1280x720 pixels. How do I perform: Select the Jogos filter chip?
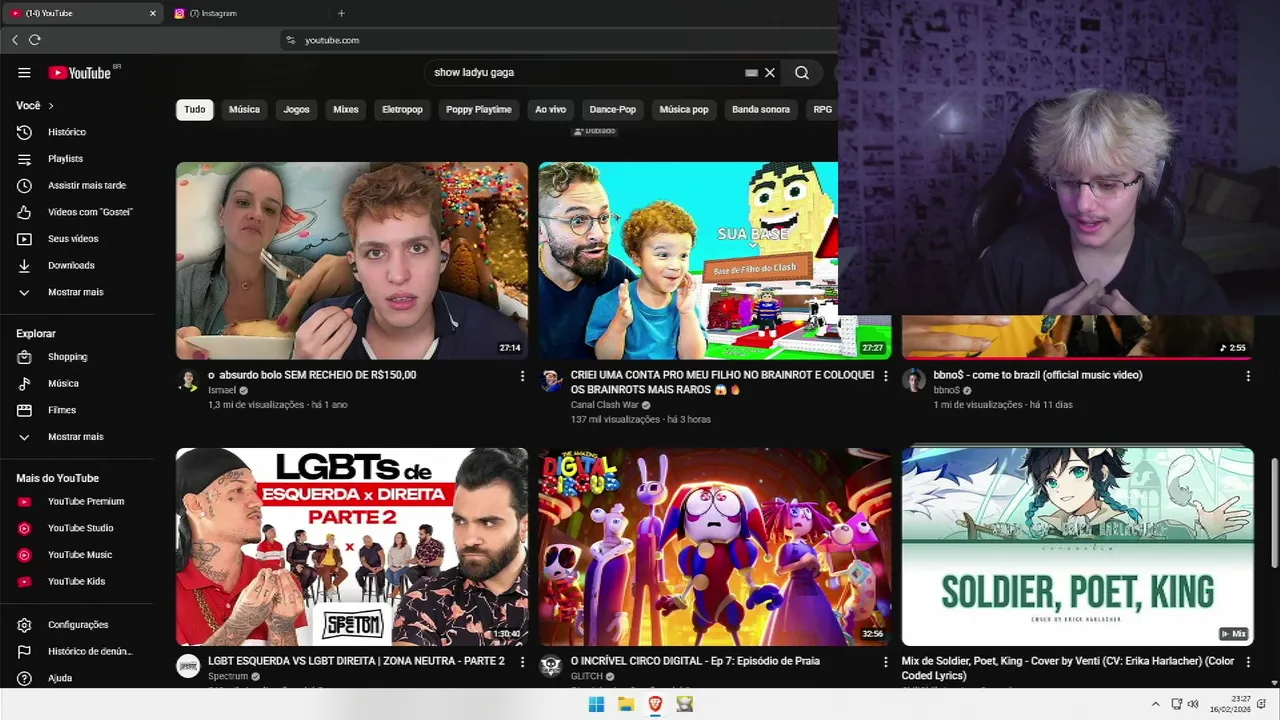pyautogui.click(x=296, y=110)
